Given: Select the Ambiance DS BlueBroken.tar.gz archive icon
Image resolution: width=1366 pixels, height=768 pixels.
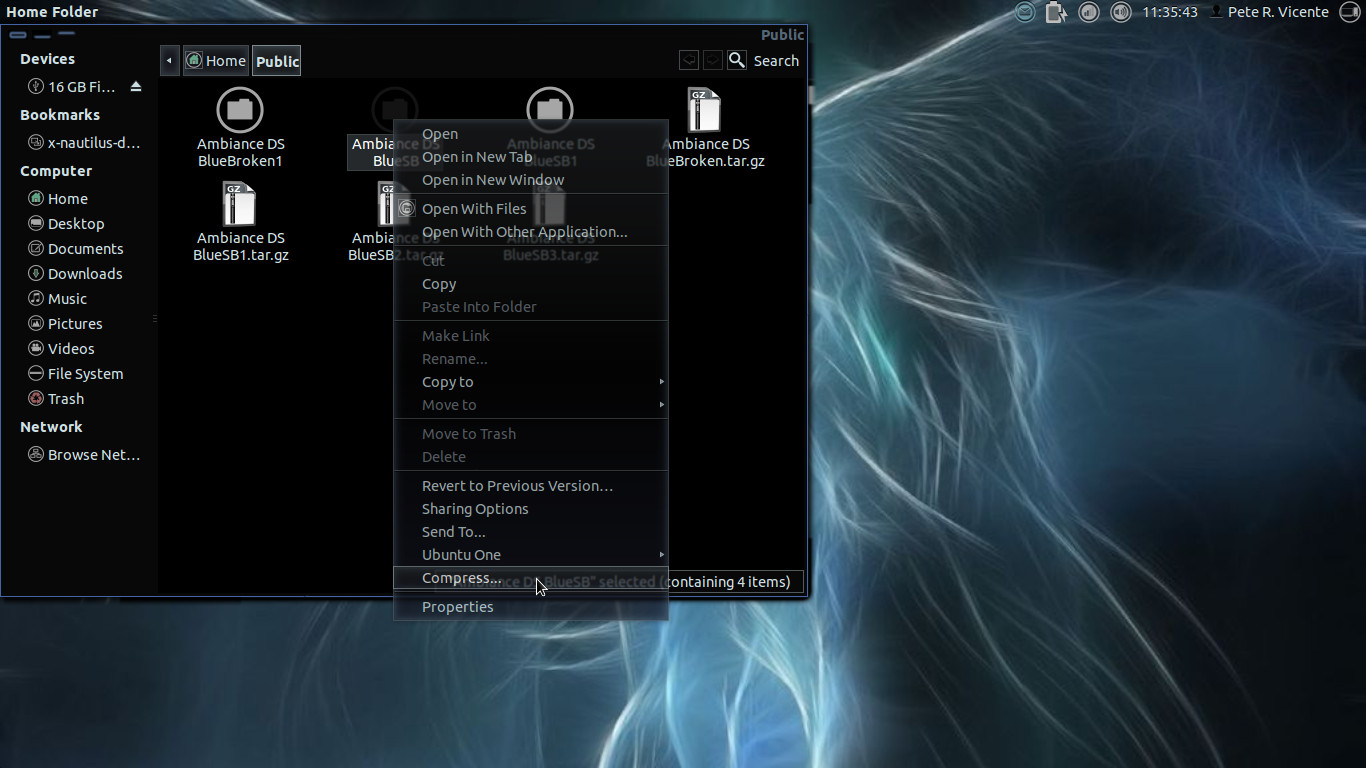Looking at the screenshot, I should [x=704, y=110].
